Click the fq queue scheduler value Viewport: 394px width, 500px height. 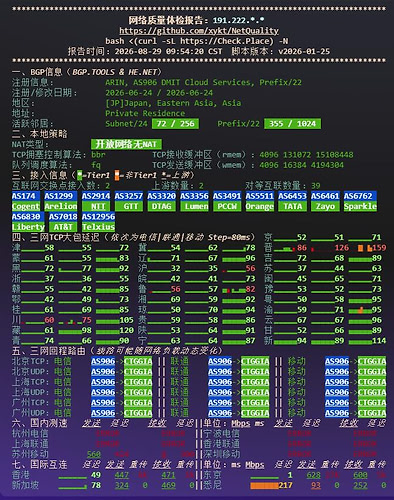pos(96,165)
